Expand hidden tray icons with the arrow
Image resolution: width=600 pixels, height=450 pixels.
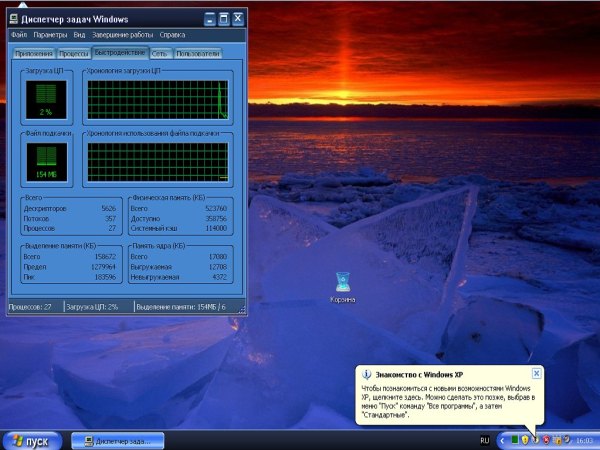(502, 439)
